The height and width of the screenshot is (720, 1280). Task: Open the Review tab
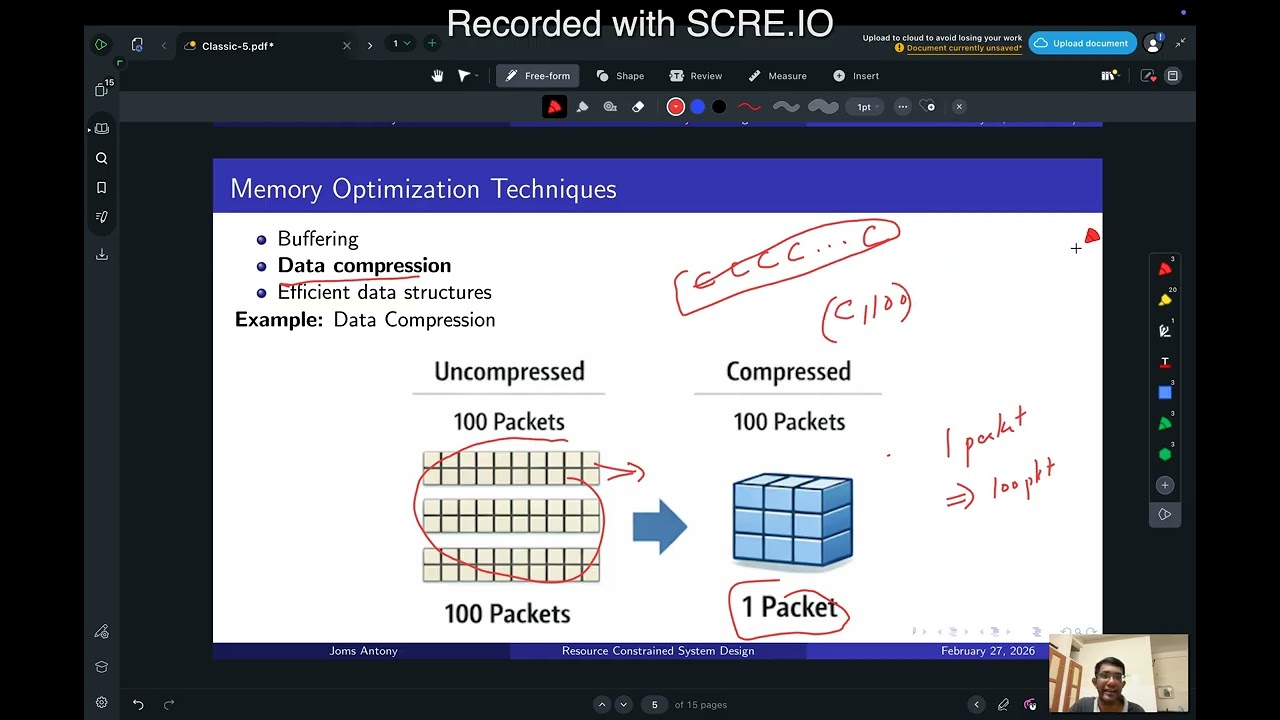pos(696,76)
